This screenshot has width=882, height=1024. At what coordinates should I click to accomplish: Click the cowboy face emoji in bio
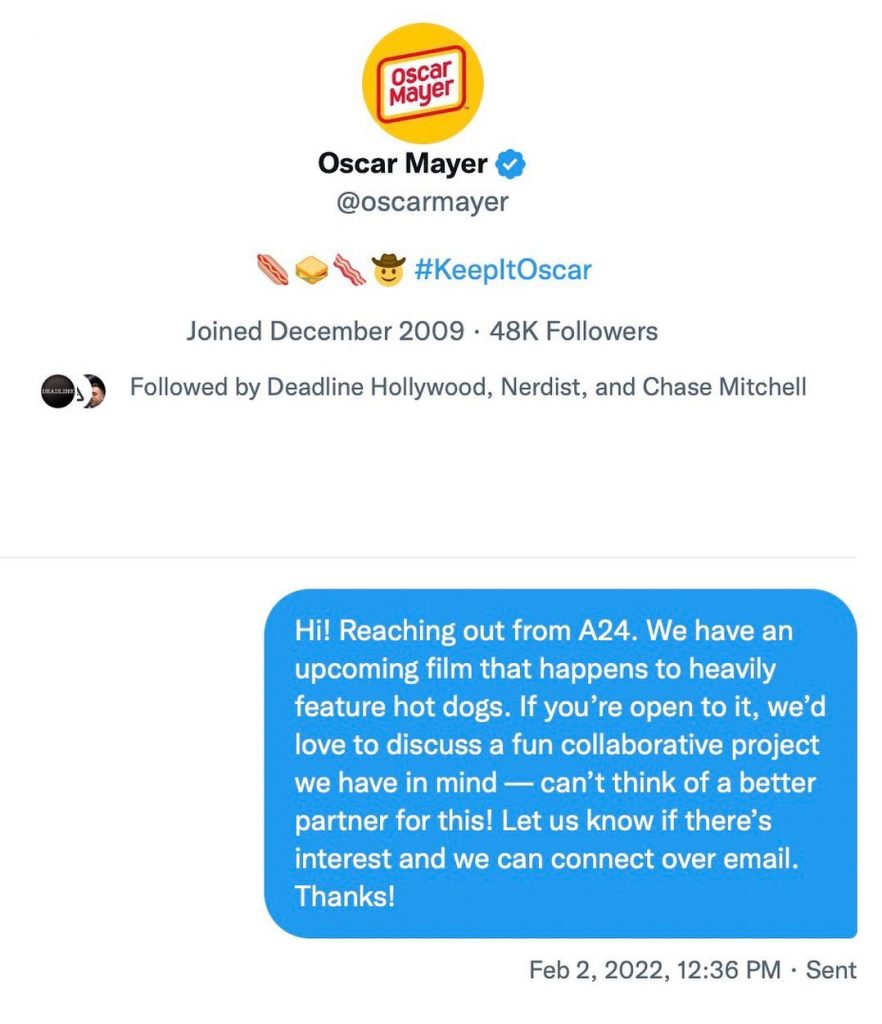(386, 268)
